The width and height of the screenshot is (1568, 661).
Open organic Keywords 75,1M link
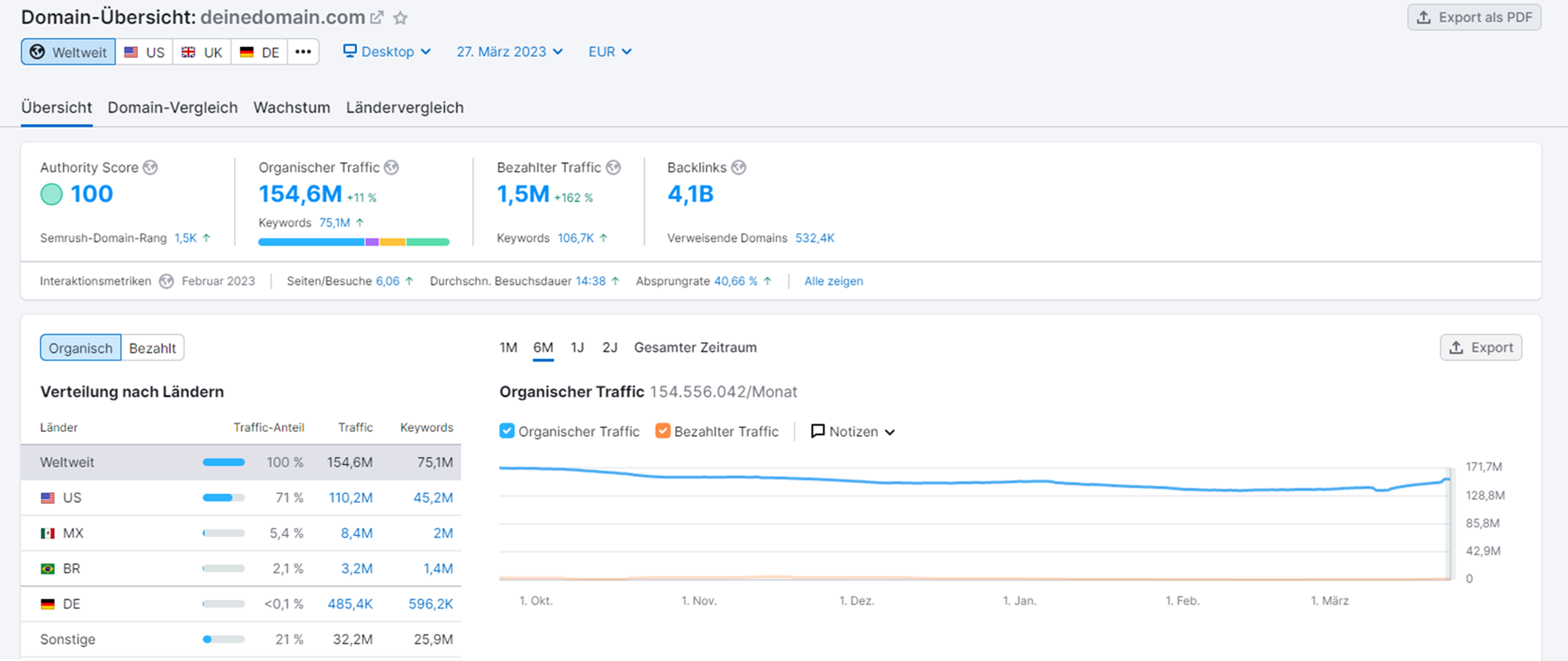point(335,223)
